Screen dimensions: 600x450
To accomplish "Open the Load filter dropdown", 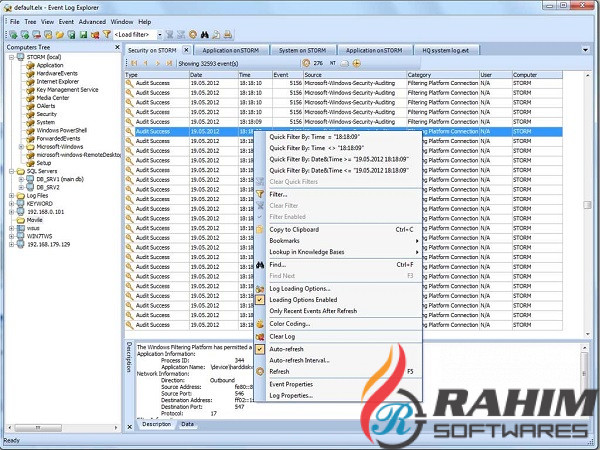I will pos(160,35).
